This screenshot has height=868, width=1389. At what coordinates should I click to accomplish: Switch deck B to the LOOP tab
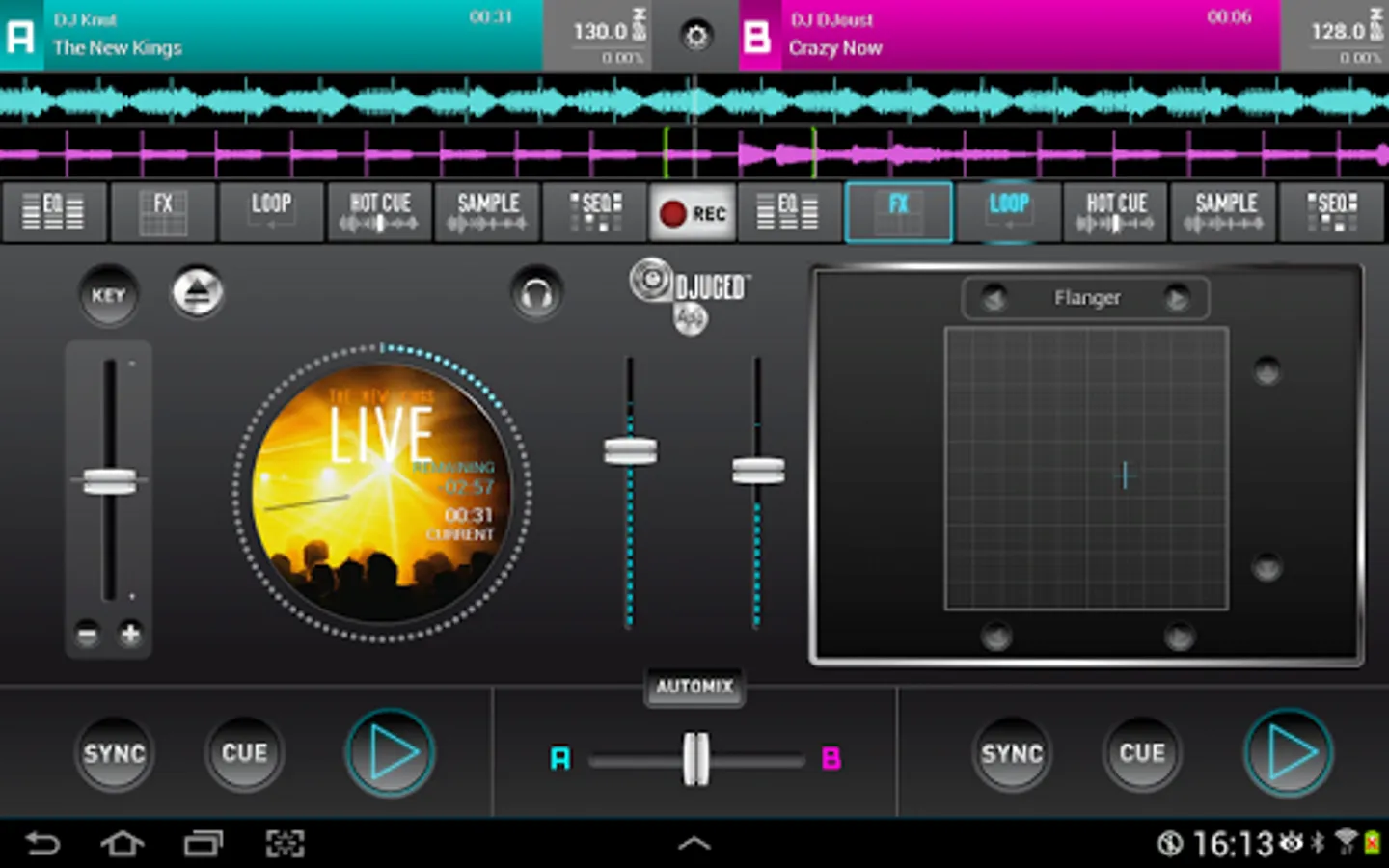coord(1008,211)
